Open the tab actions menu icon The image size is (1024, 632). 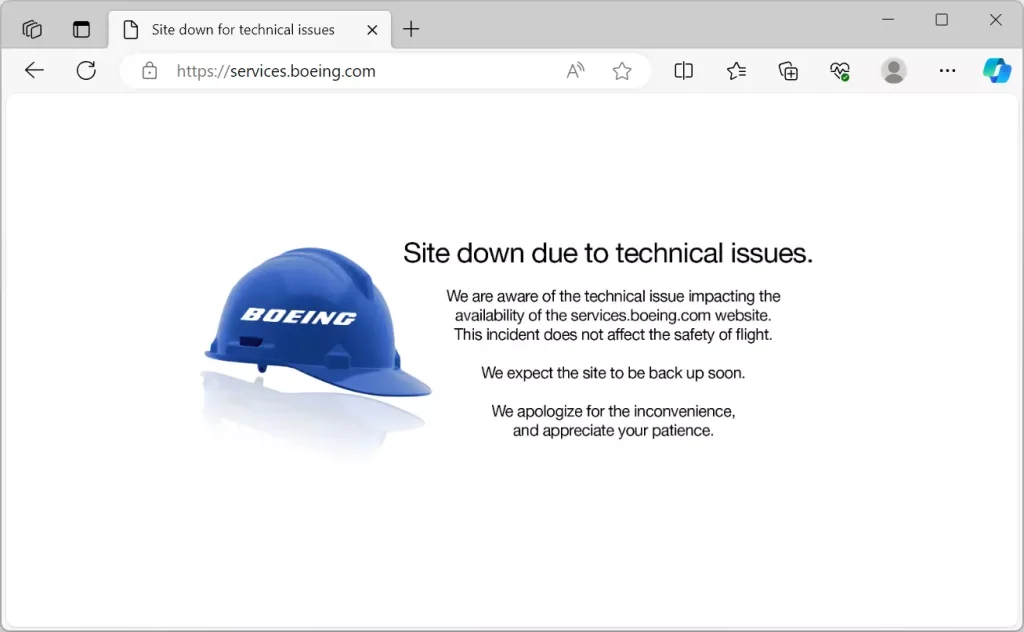81,29
